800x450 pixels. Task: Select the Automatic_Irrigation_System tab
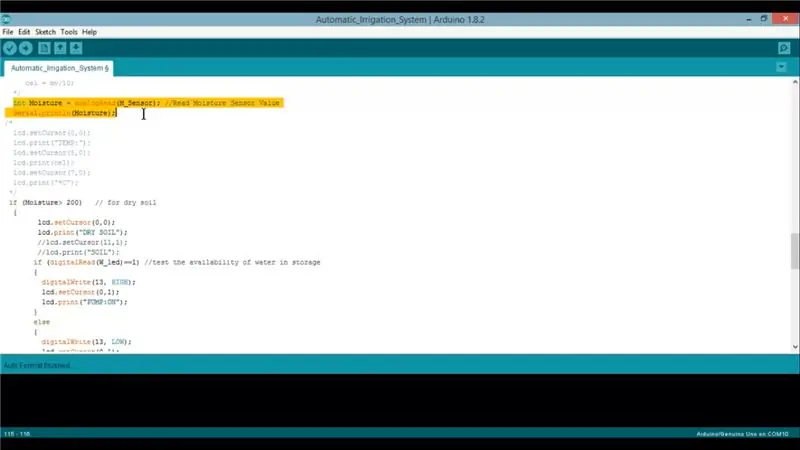pos(59,68)
